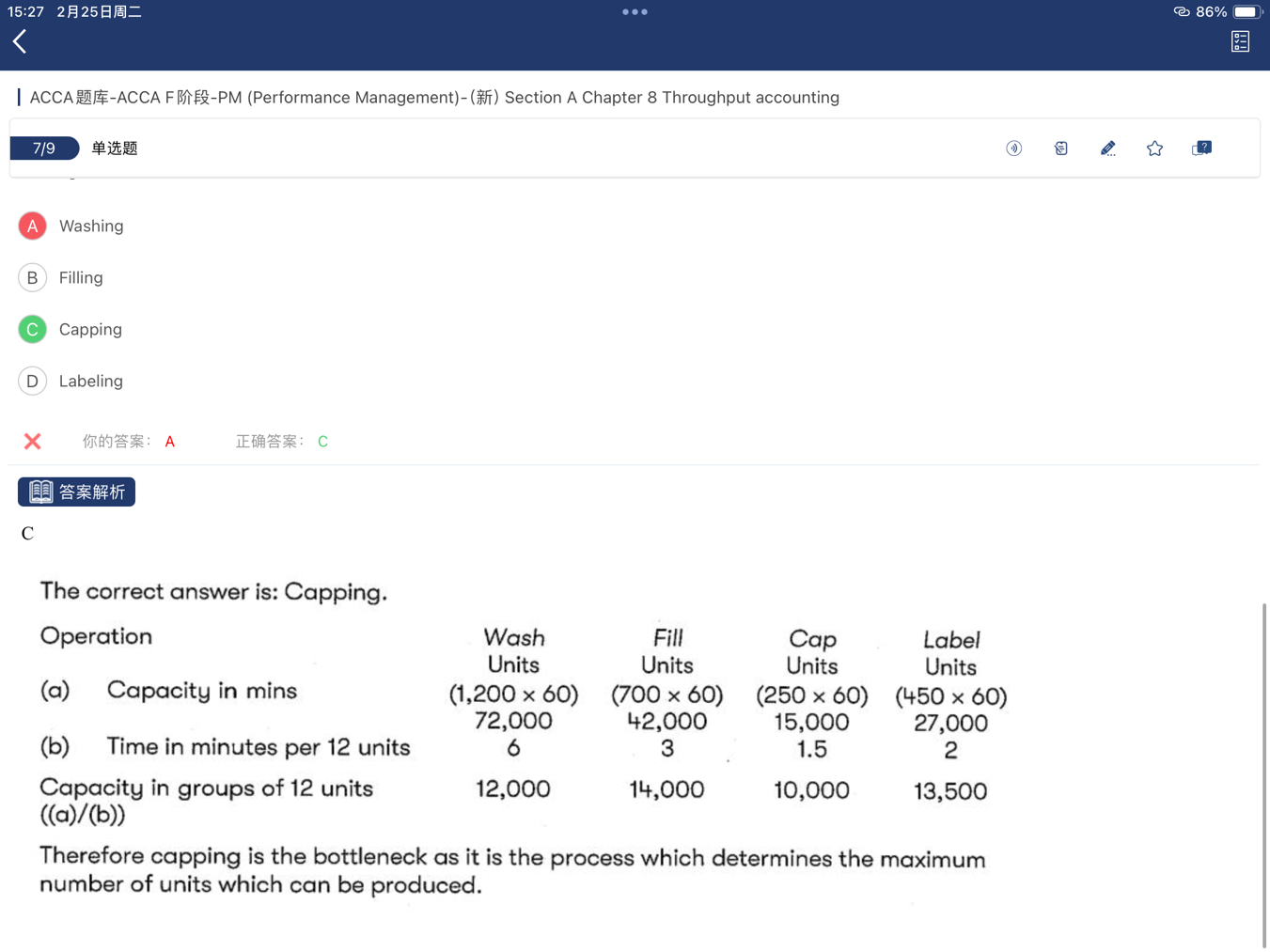Image resolution: width=1270 pixels, height=952 pixels.
Task: Tap the 答案解析 answer analysis button
Action: tap(76, 492)
